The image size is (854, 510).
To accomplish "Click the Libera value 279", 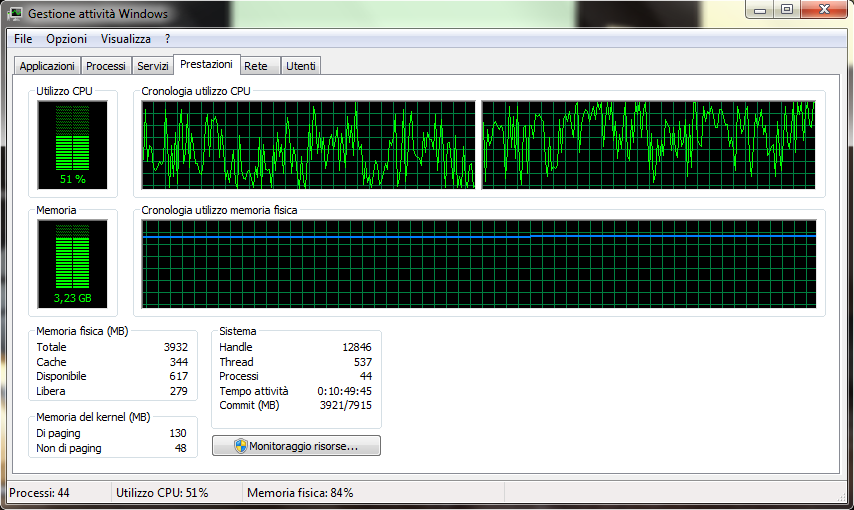I will pyautogui.click(x=179, y=391).
